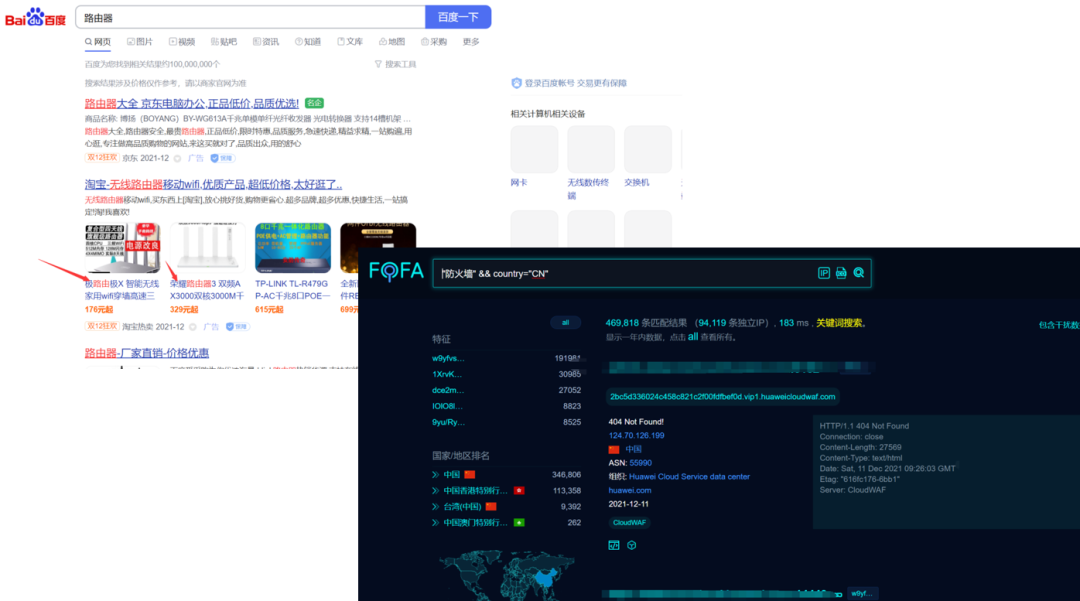Image resolution: width=1080 pixels, height=601 pixels.
Task: Click the 关键词搜索 link
Action: [x=839, y=323]
